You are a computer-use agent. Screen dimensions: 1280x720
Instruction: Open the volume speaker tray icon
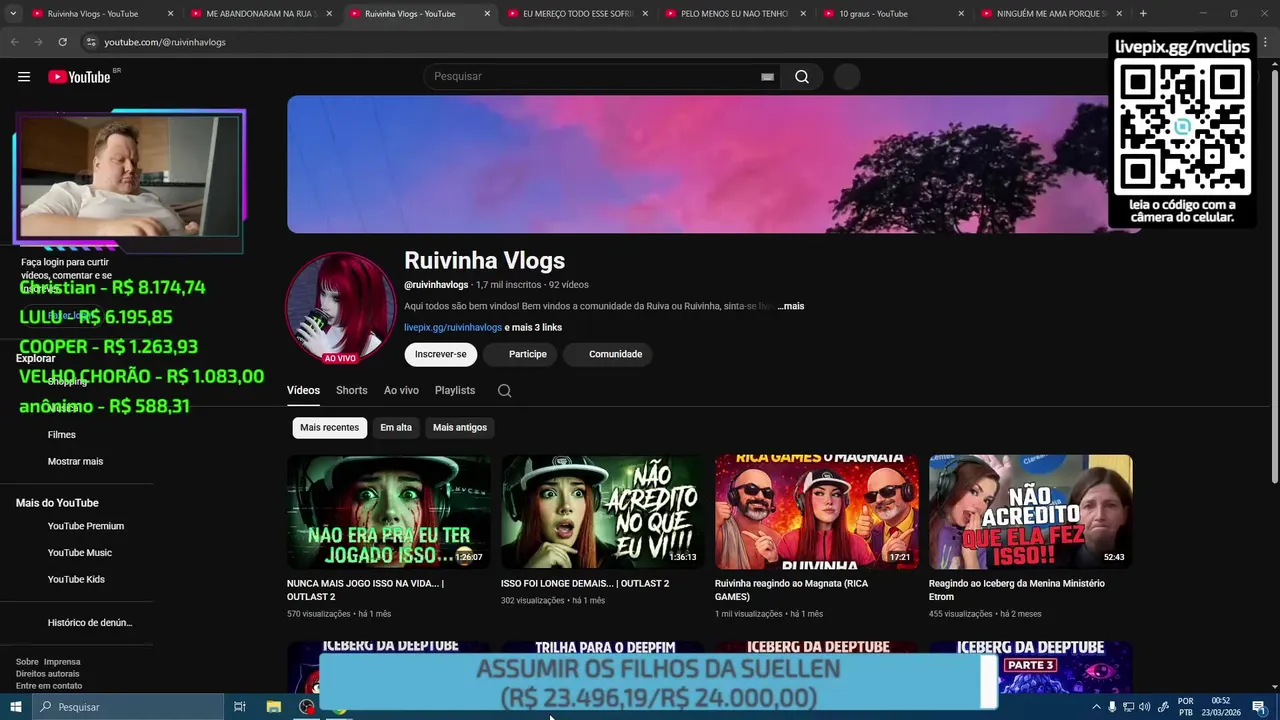click(x=1145, y=707)
